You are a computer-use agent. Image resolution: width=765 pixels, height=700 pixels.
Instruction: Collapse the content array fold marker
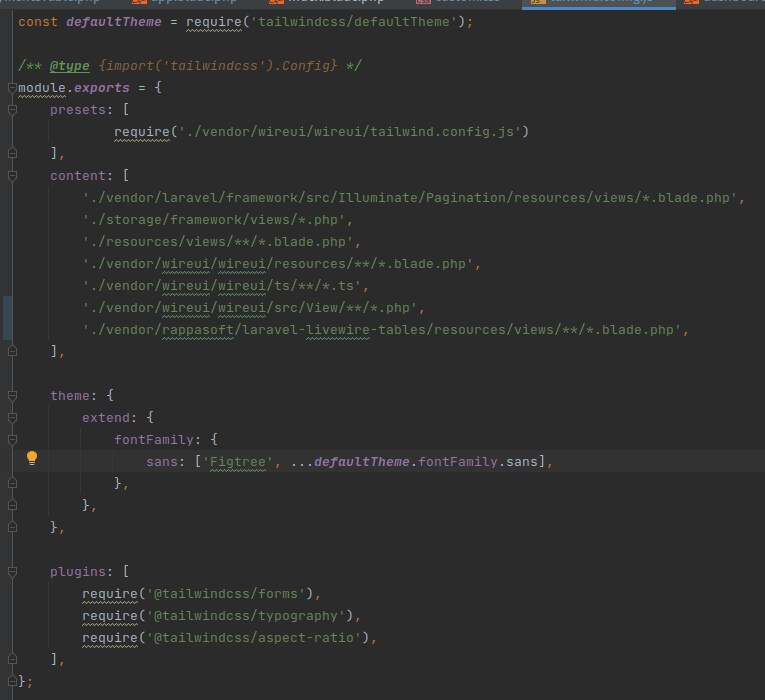(x=13, y=176)
